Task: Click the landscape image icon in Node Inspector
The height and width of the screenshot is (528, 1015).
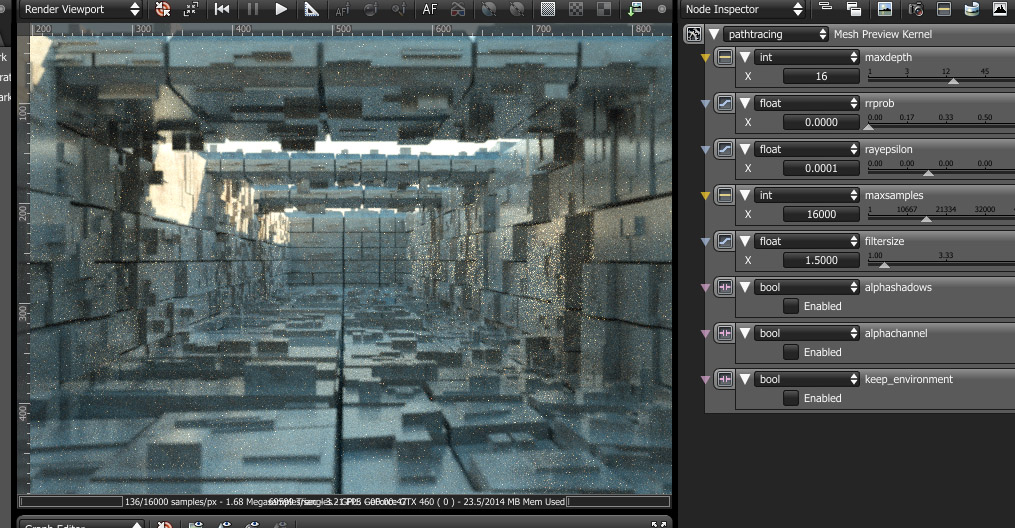Action: (x=884, y=9)
